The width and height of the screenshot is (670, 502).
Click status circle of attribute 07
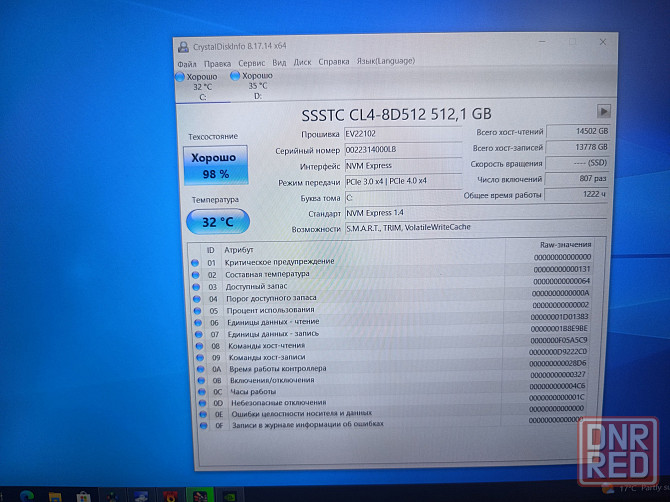pyautogui.click(x=198, y=335)
